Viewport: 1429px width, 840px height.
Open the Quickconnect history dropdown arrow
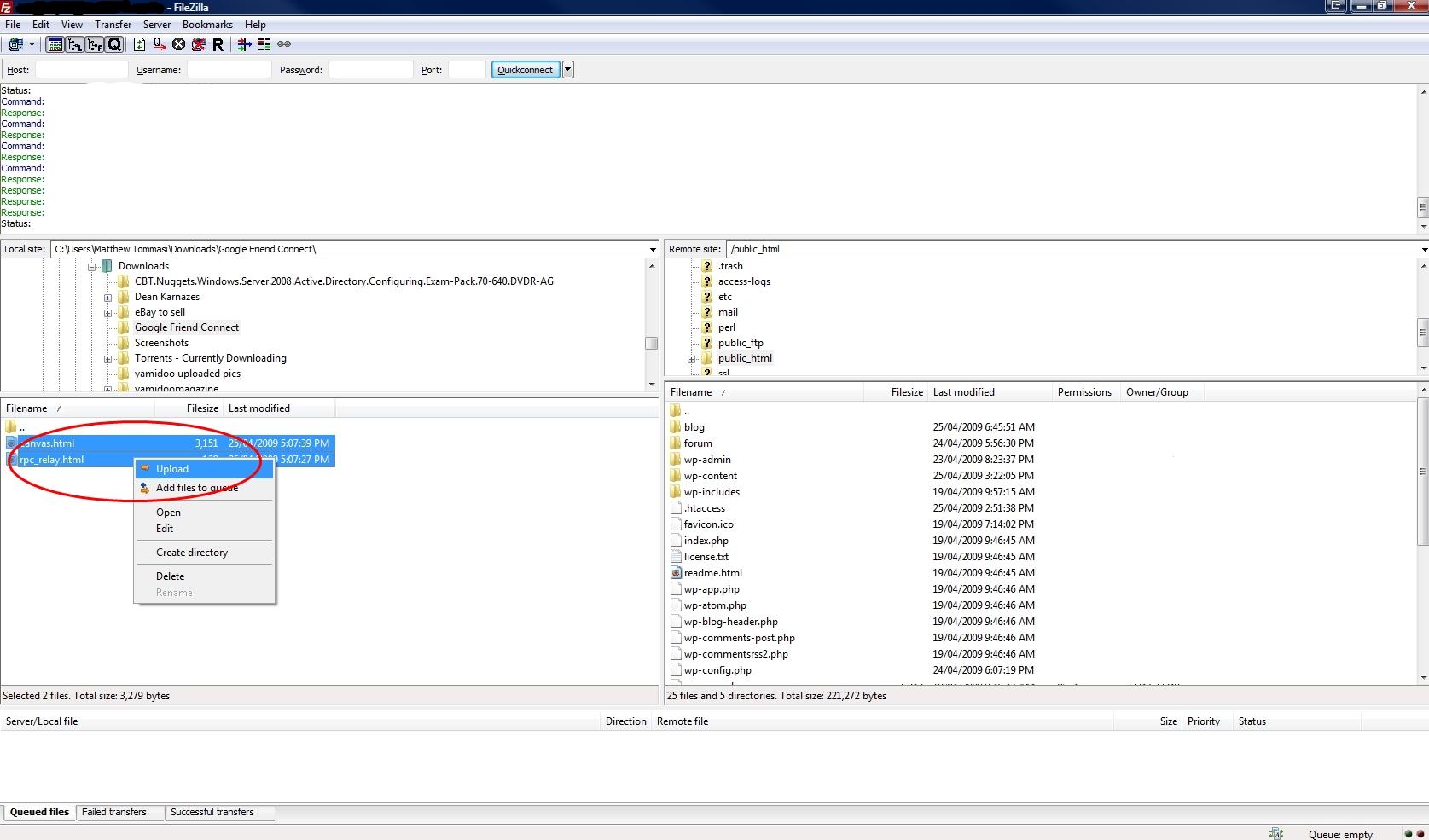568,70
